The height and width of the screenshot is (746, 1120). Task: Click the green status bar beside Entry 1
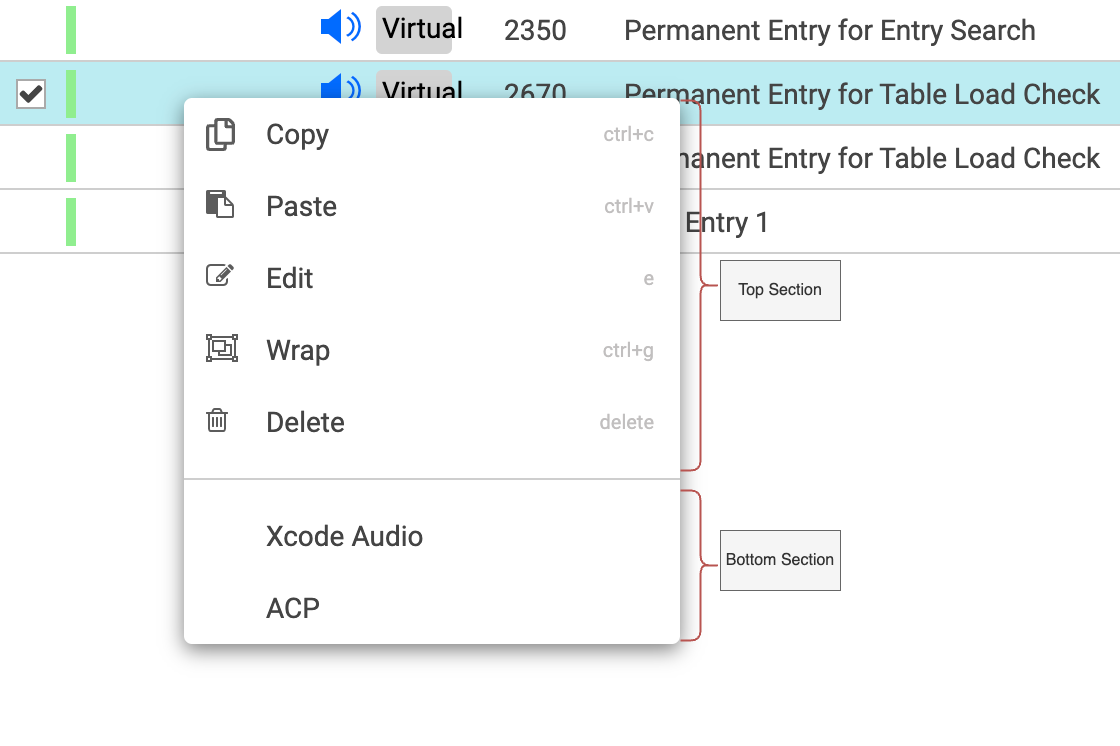coord(71,222)
